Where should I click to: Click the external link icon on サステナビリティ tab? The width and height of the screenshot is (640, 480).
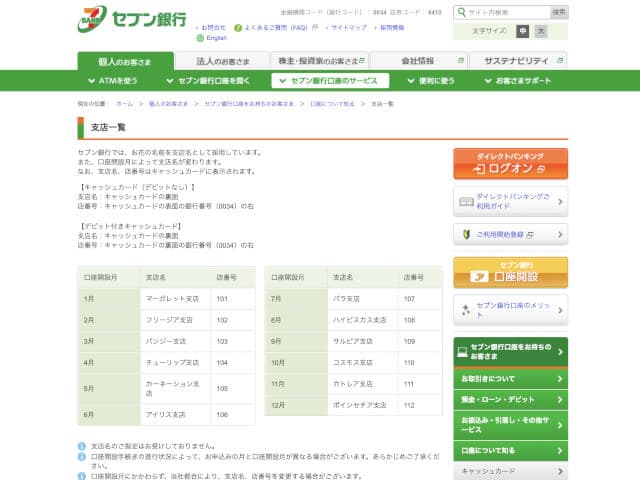(x=560, y=60)
